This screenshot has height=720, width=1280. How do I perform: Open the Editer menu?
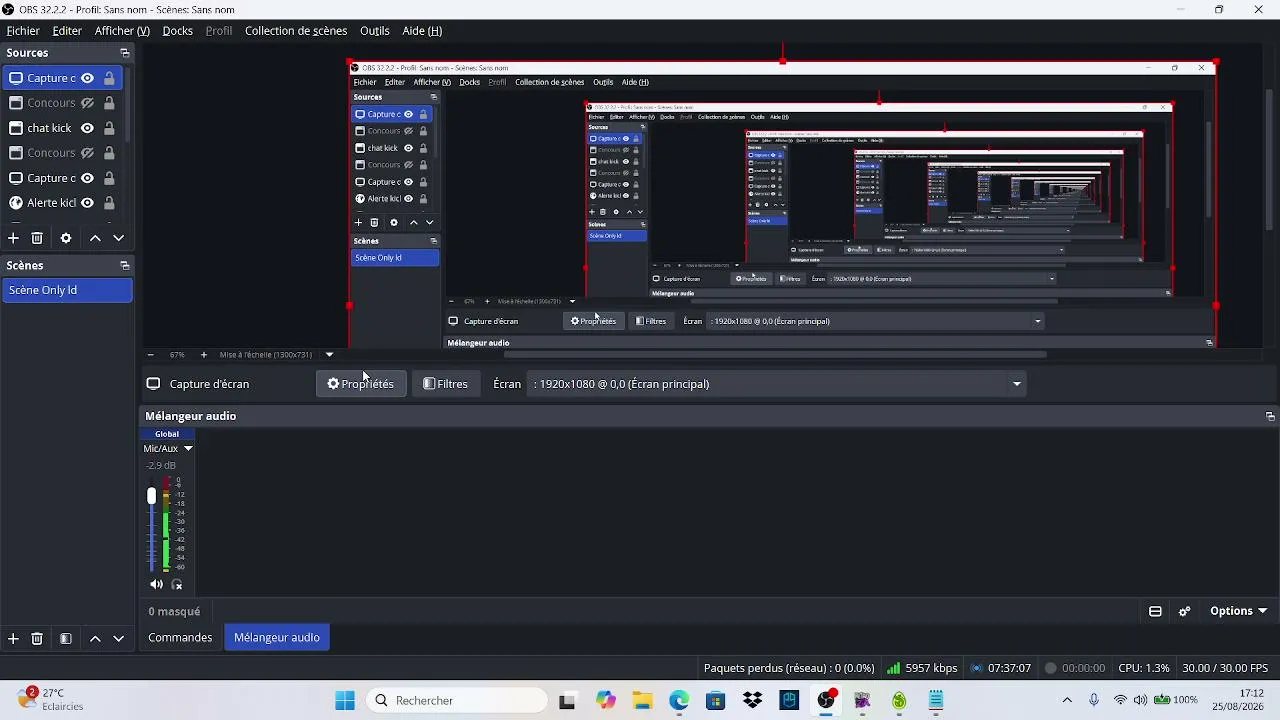67,31
